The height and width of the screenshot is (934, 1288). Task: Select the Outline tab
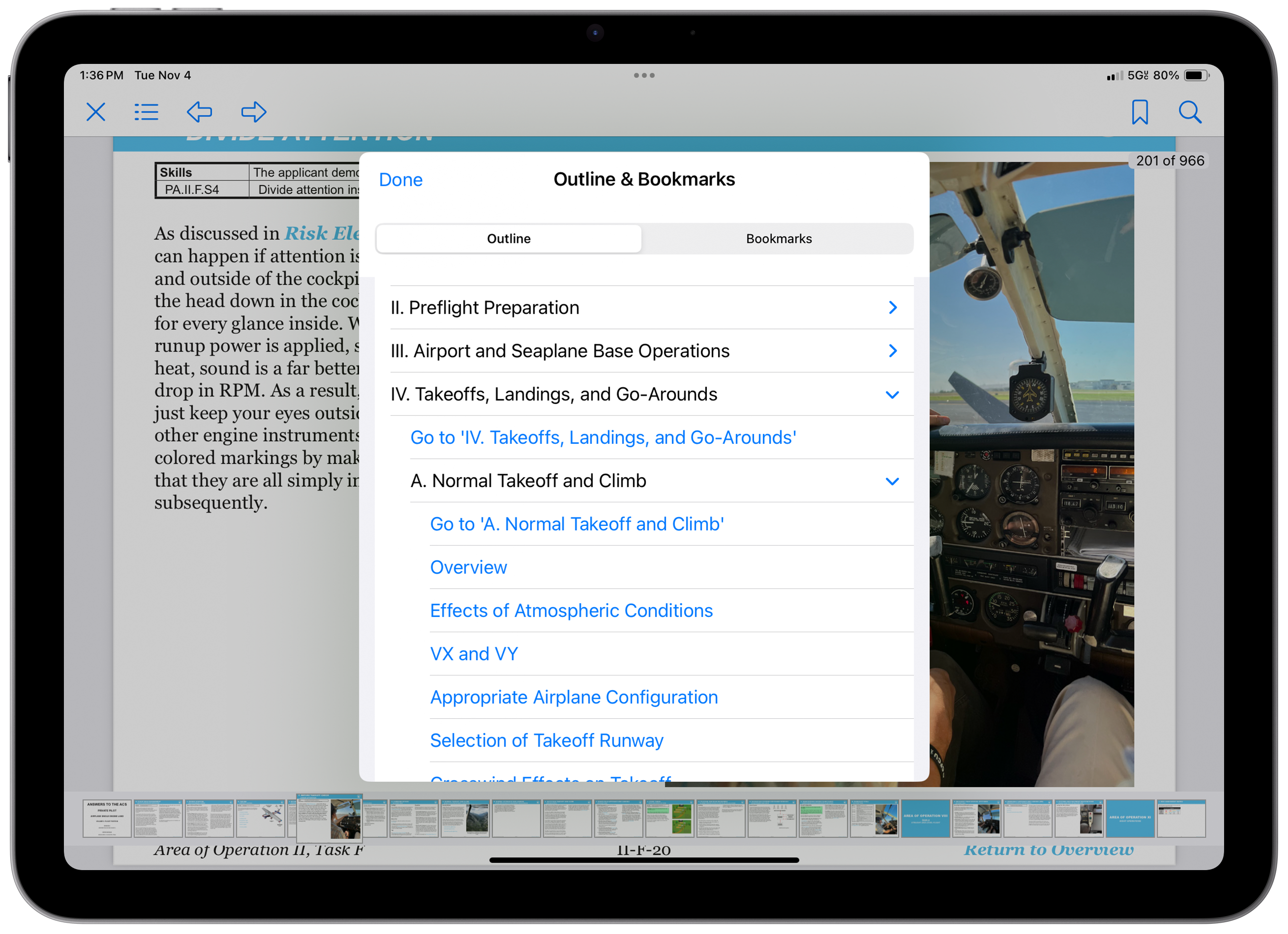click(508, 238)
